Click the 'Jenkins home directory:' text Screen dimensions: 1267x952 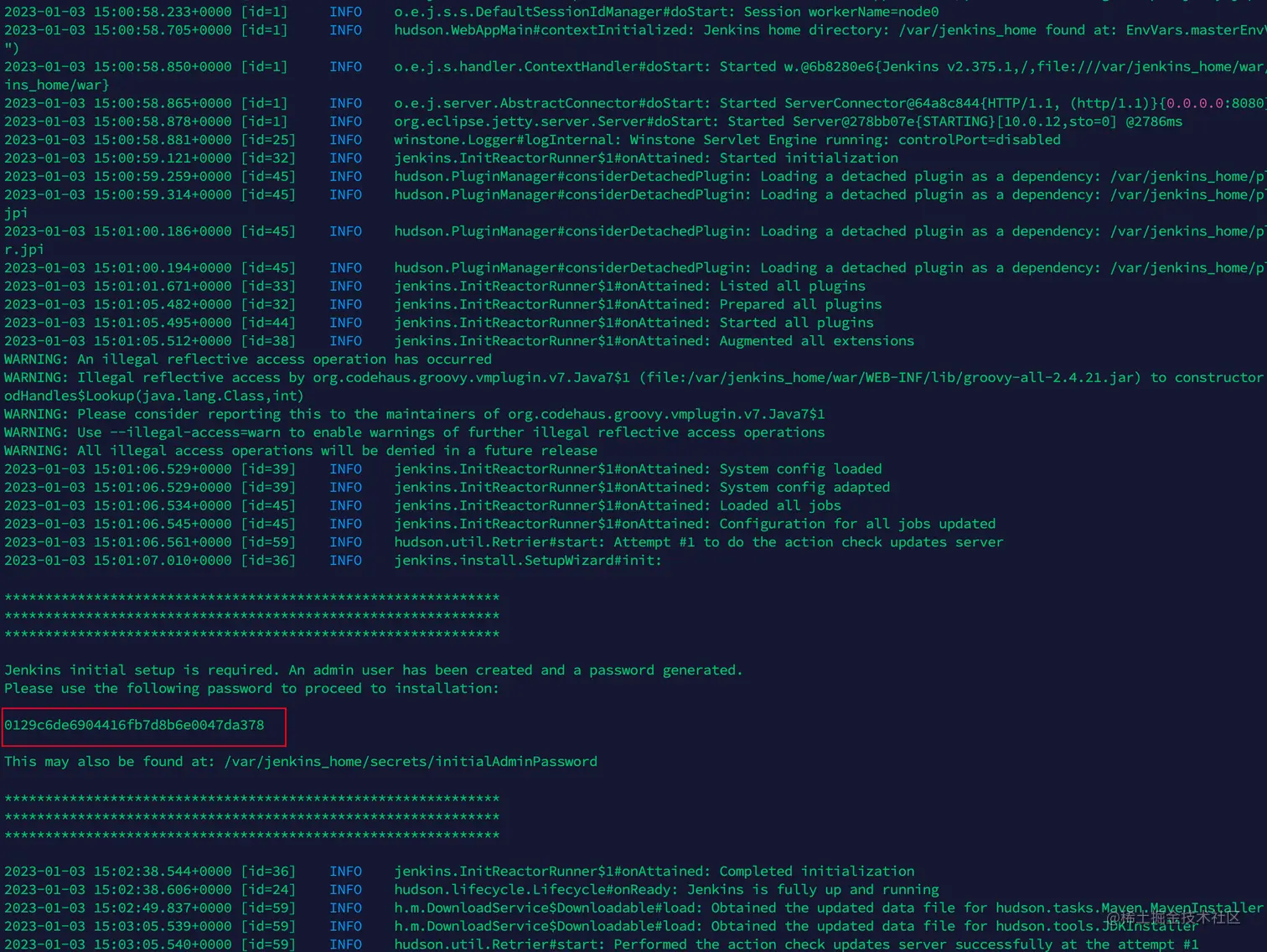click(x=796, y=30)
